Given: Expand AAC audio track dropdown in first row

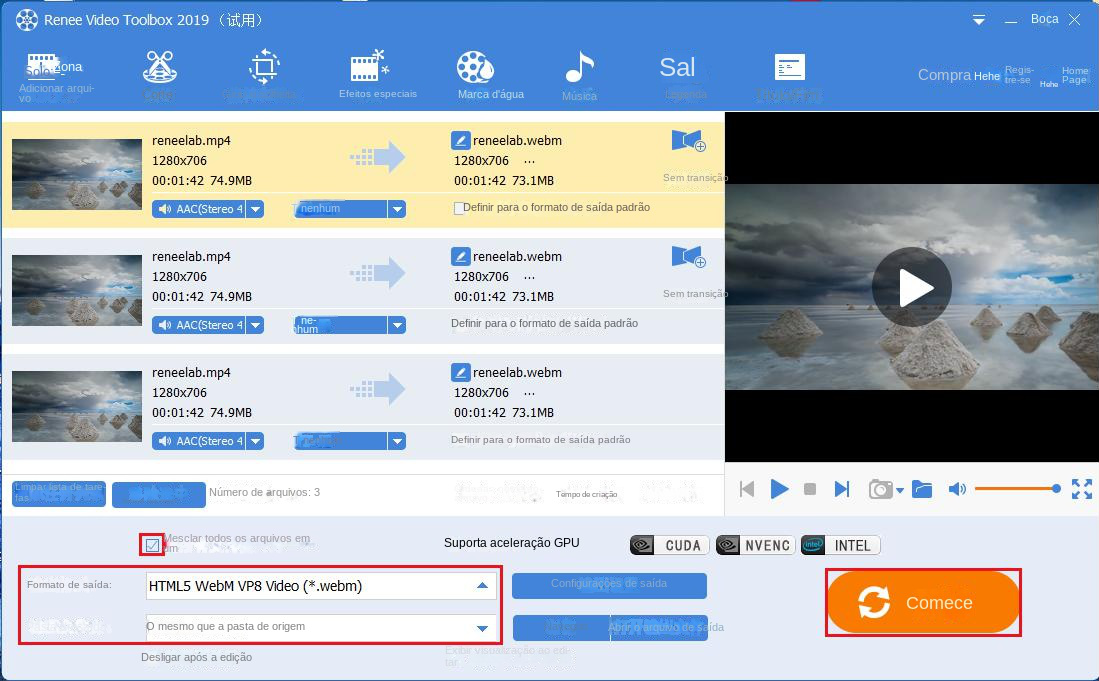Looking at the screenshot, I should point(255,209).
